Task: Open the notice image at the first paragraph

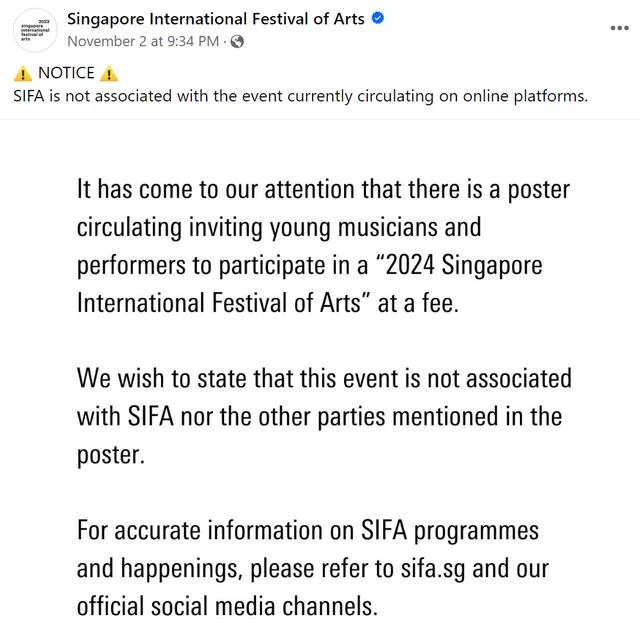Action: tap(323, 246)
